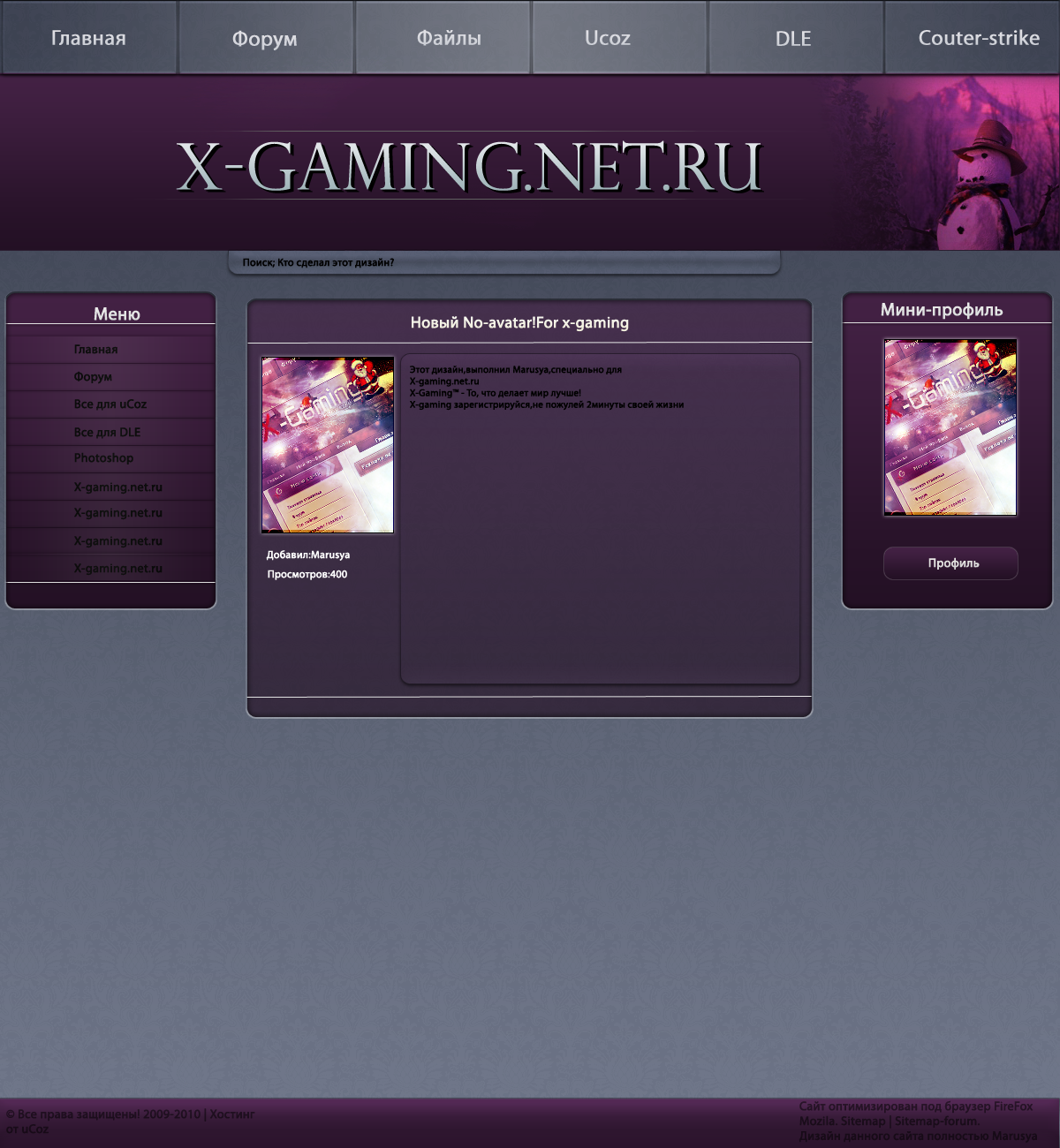Click the line about зарегистрируйся in the post
The image size is (1060, 1148).
(546, 405)
